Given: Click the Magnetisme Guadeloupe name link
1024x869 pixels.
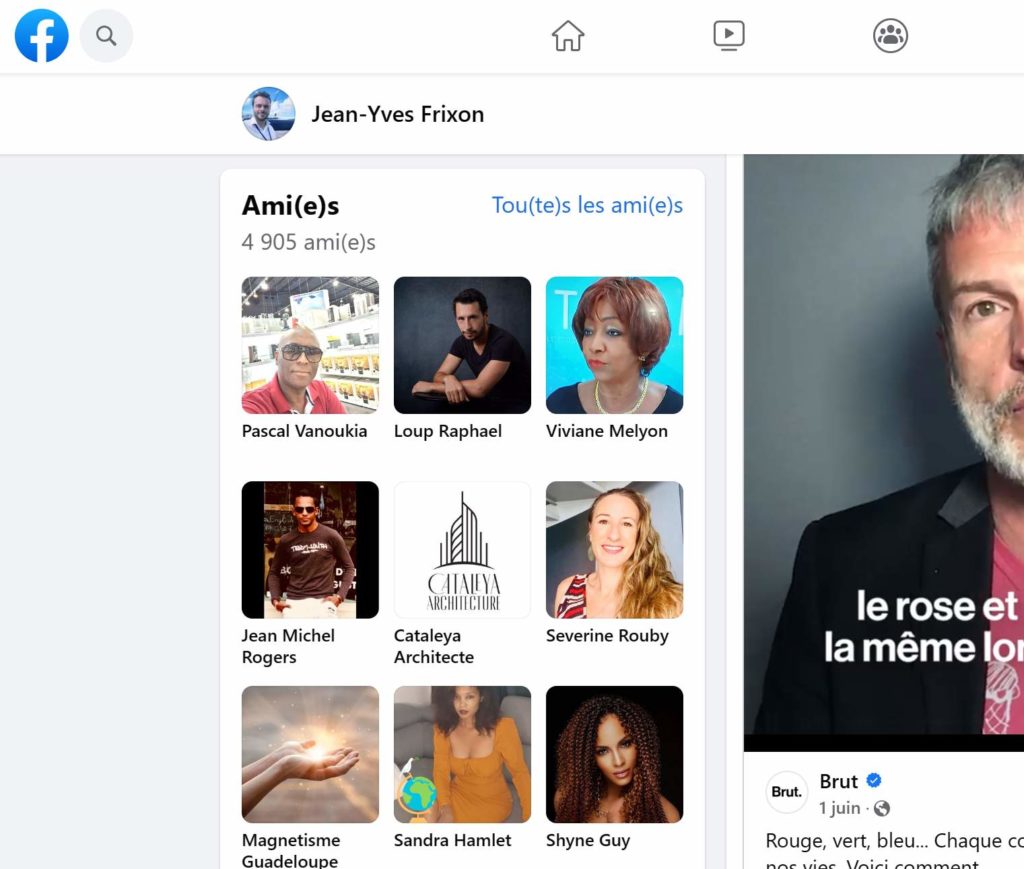Looking at the screenshot, I should tap(291, 850).
